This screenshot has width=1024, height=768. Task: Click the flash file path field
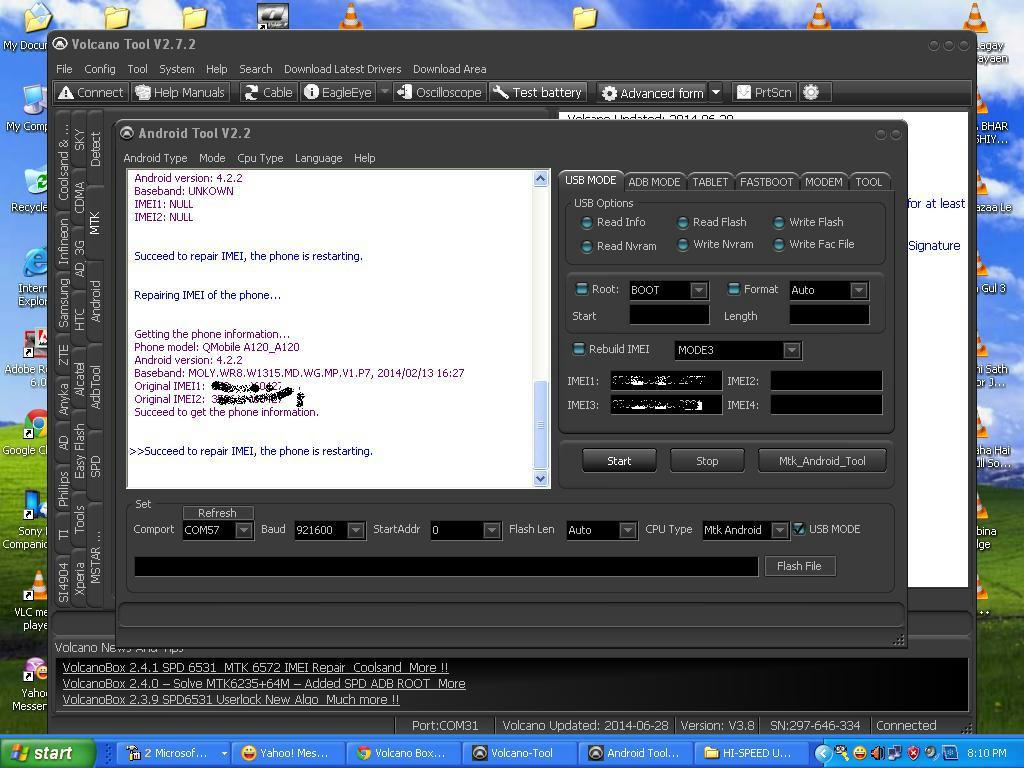tap(446, 566)
